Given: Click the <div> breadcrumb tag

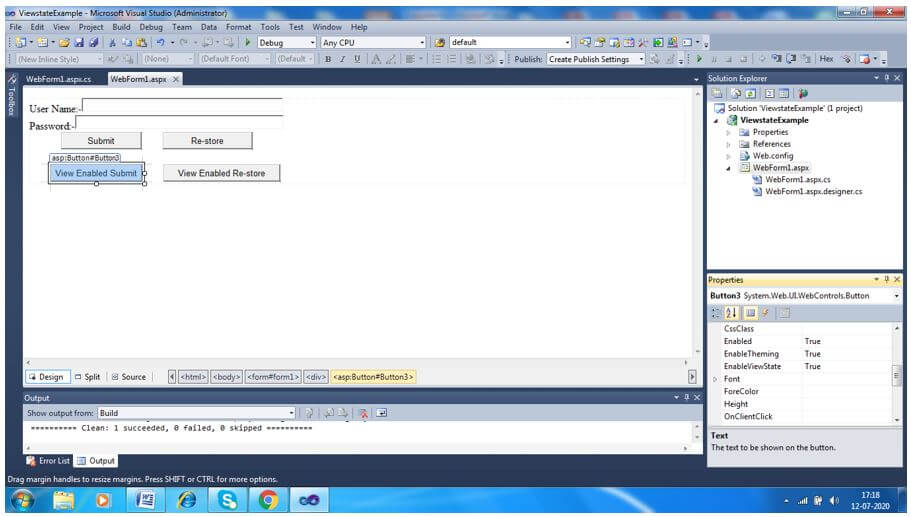Looking at the screenshot, I should click(315, 377).
